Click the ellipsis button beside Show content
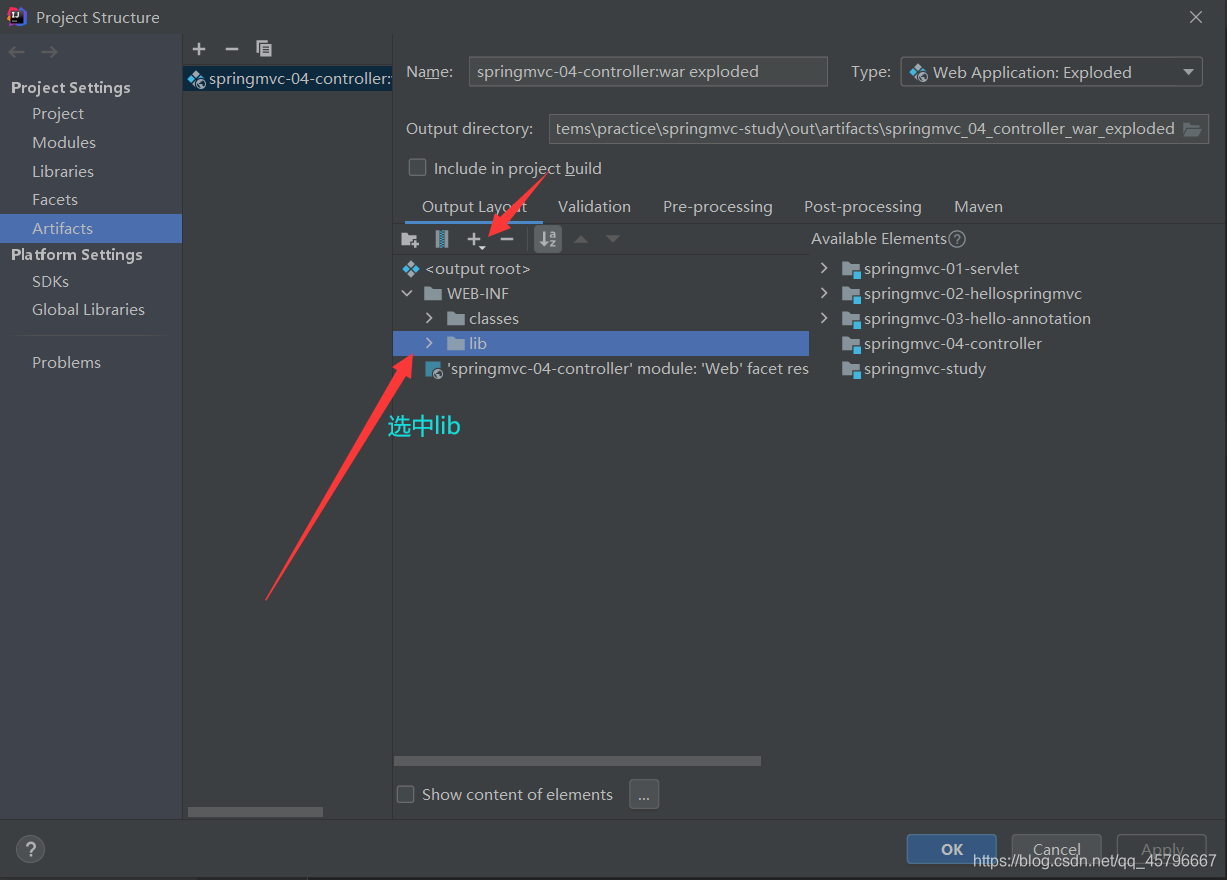Viewport: 1227px width, 880px height. tap(644, 794)
